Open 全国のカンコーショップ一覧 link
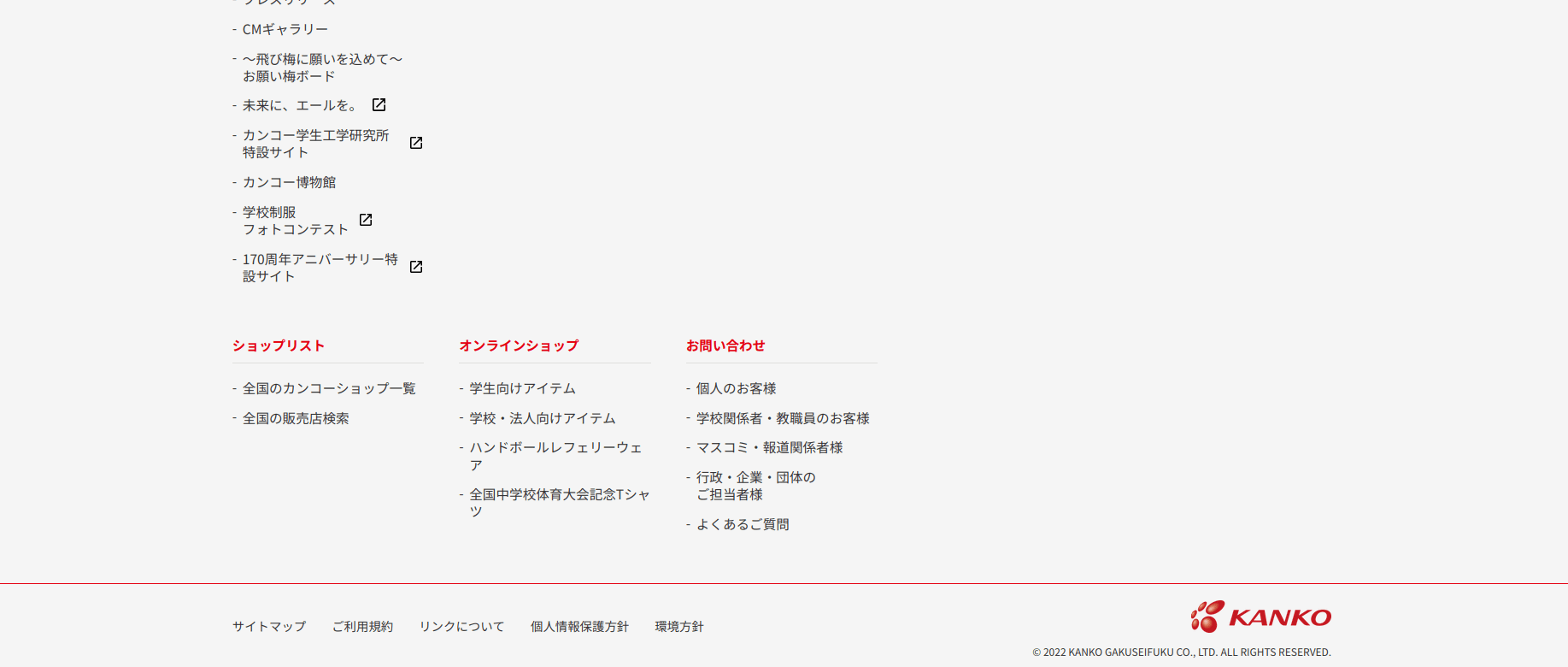 tap(328, 388)
